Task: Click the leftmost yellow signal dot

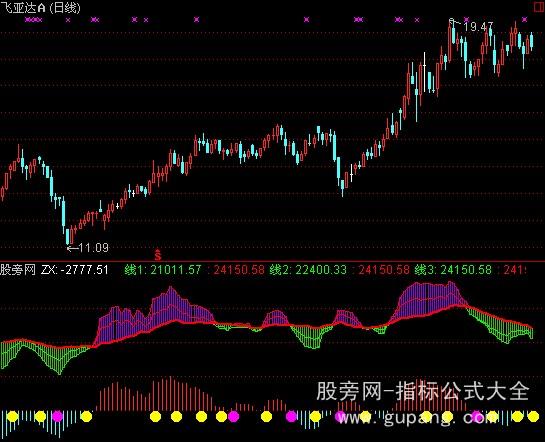Action: point(13,416)
